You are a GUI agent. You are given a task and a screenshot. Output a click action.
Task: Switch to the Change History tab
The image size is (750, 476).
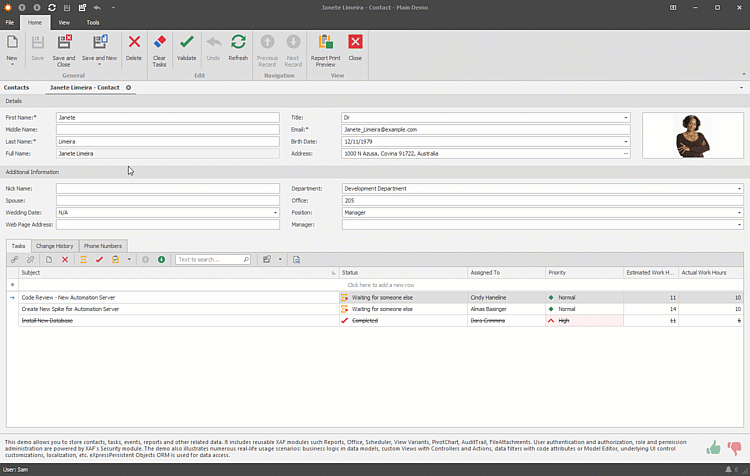click(x=54, y=245)
